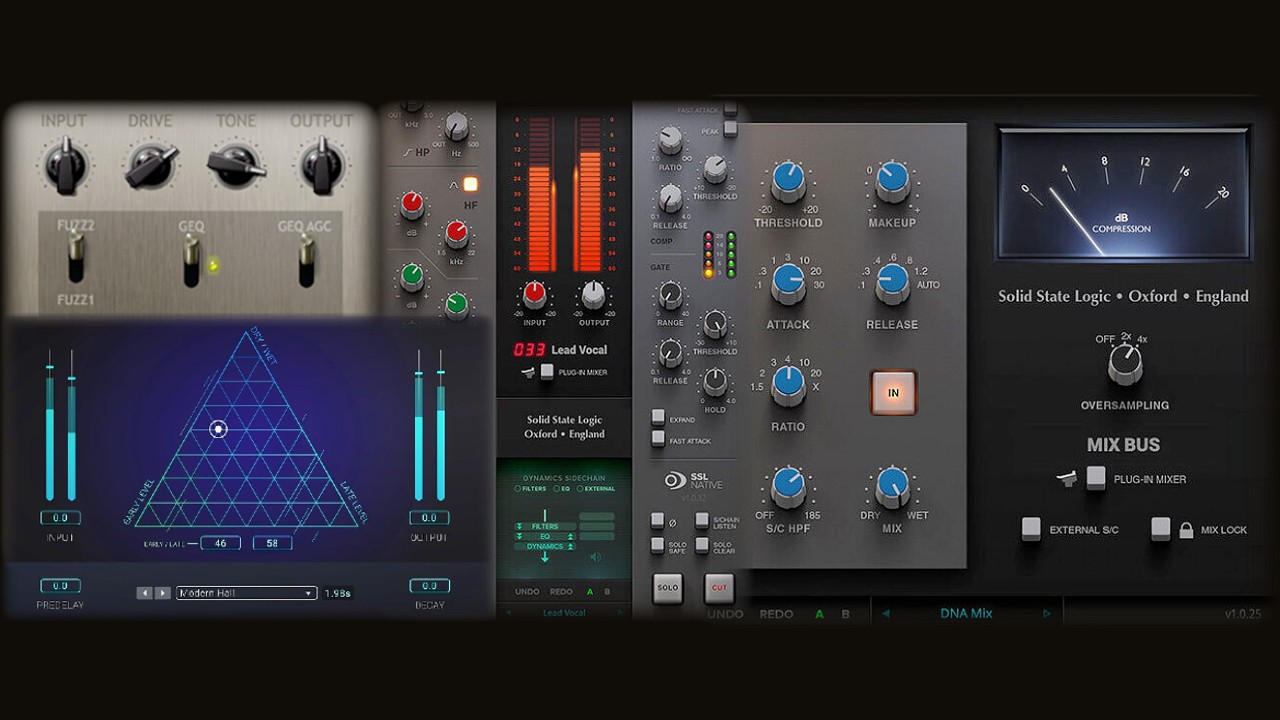Click the HP filter Hz knob

pyautogui.click(x=456, y=126)
